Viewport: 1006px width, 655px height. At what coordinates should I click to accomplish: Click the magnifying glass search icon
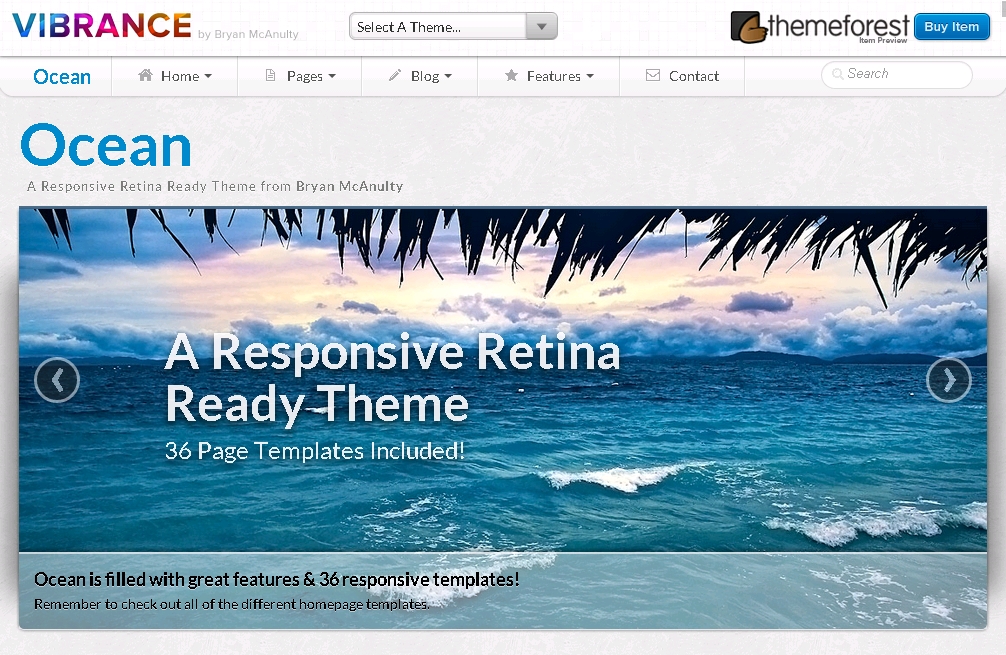click(837, 74)
